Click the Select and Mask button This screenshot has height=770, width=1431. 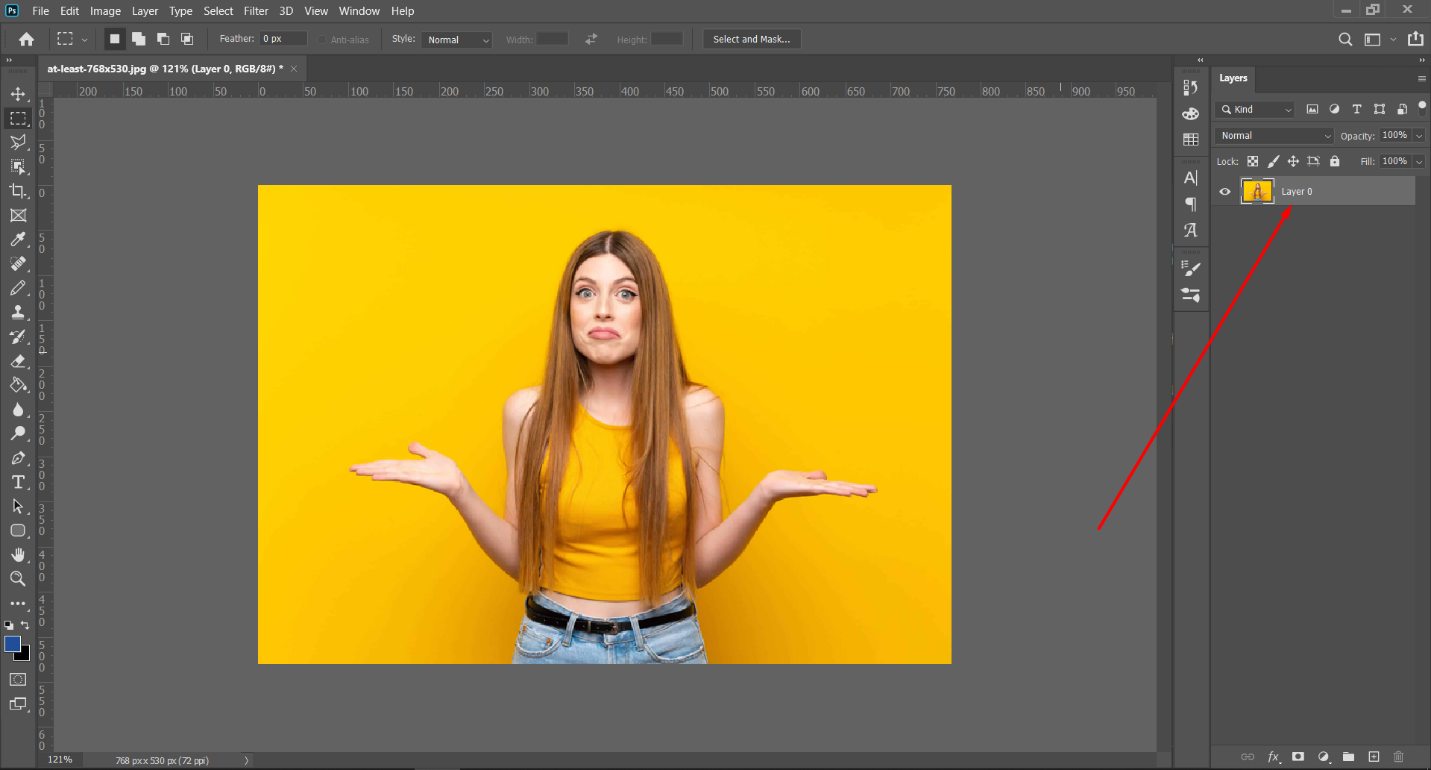coord(751,39)
